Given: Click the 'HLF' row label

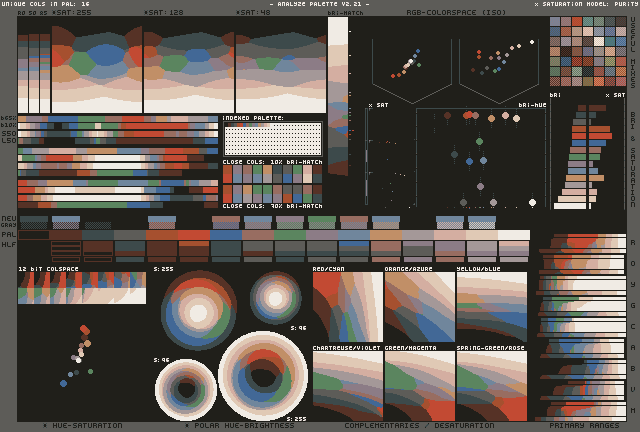Looking at the screenshot, I should point(9,245).
